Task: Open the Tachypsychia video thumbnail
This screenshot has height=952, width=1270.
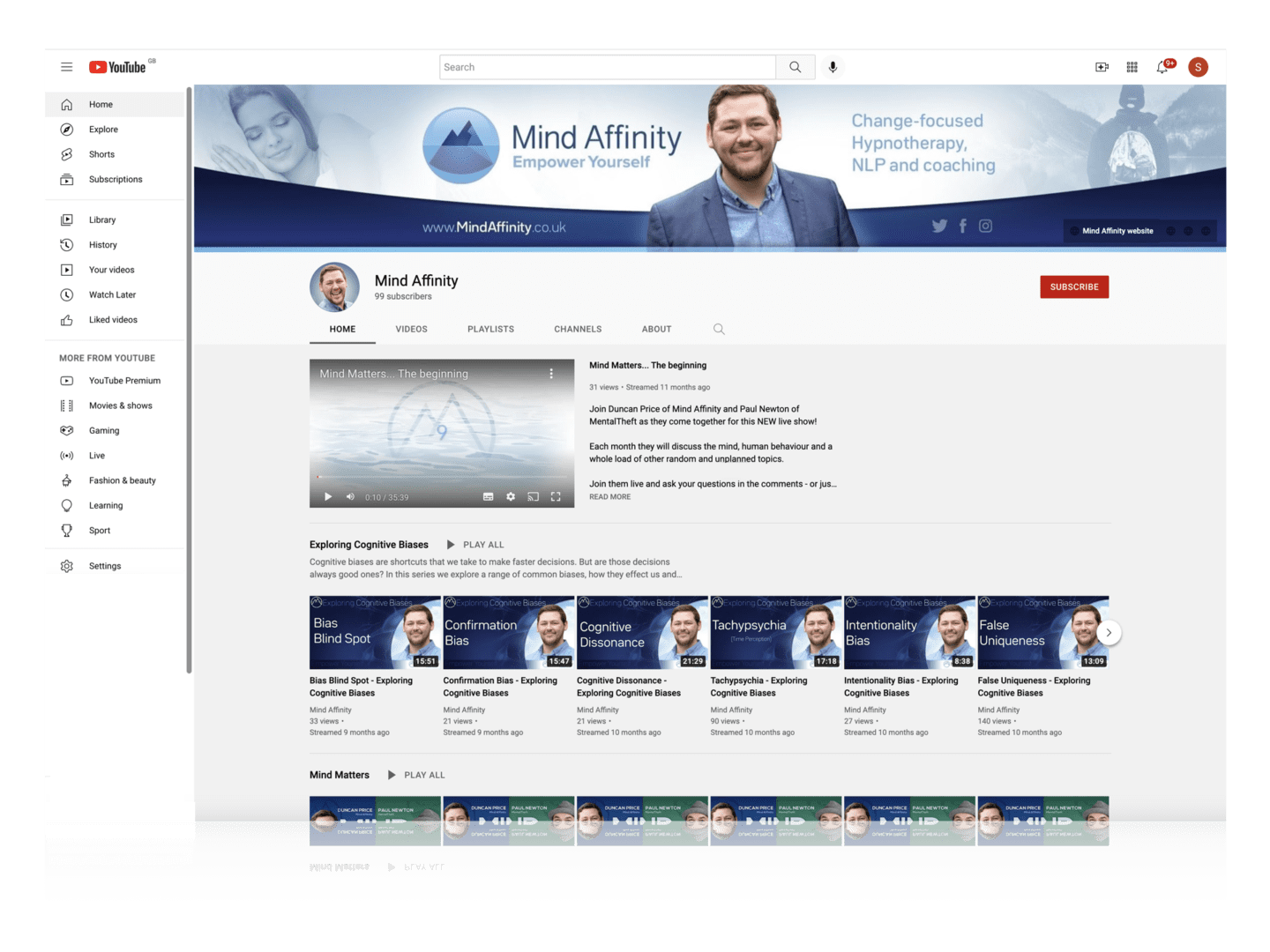Action: tap(776, 632)
